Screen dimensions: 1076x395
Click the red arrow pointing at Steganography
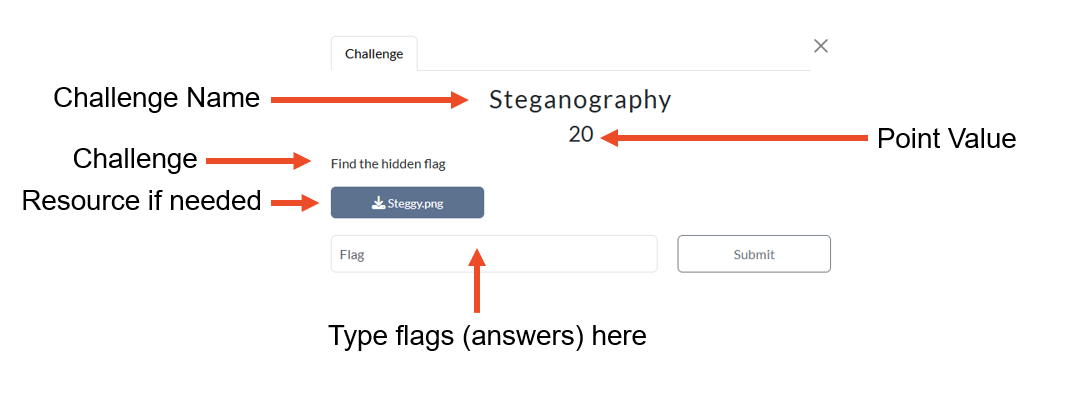369,100
